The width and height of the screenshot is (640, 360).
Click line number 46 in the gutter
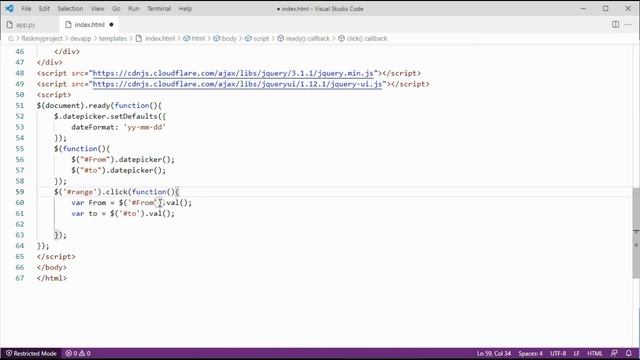click(20, 51)
